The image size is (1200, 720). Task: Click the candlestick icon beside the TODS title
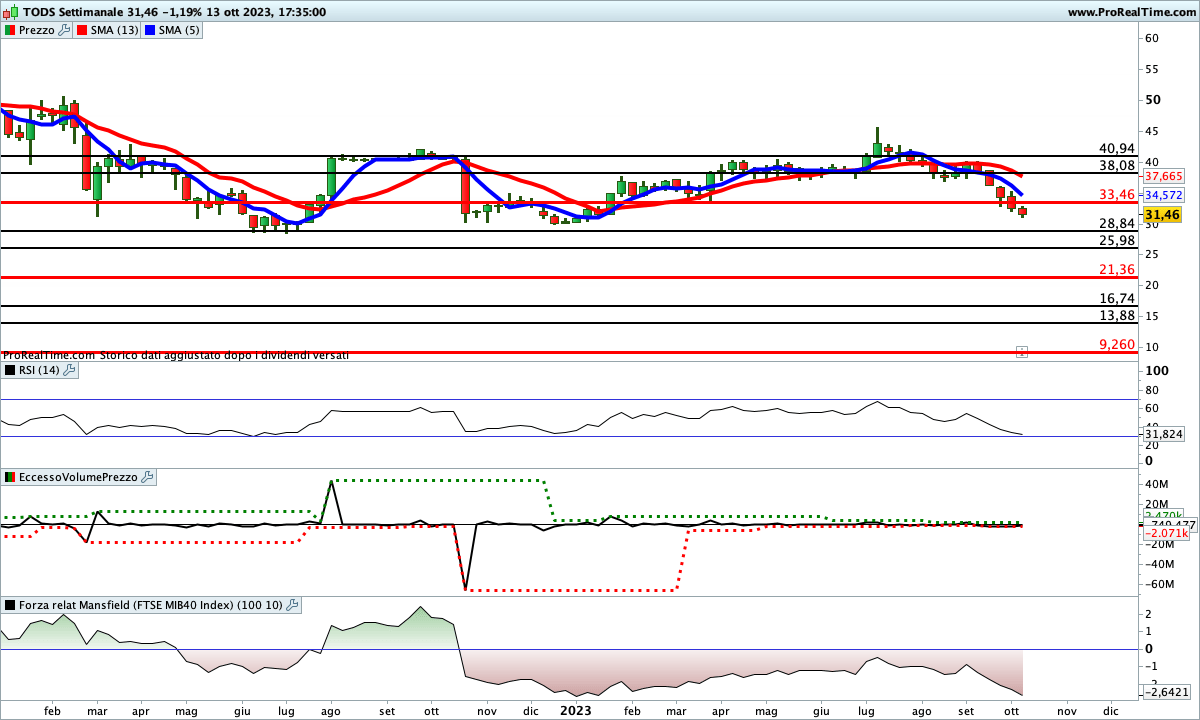point(9,12)
